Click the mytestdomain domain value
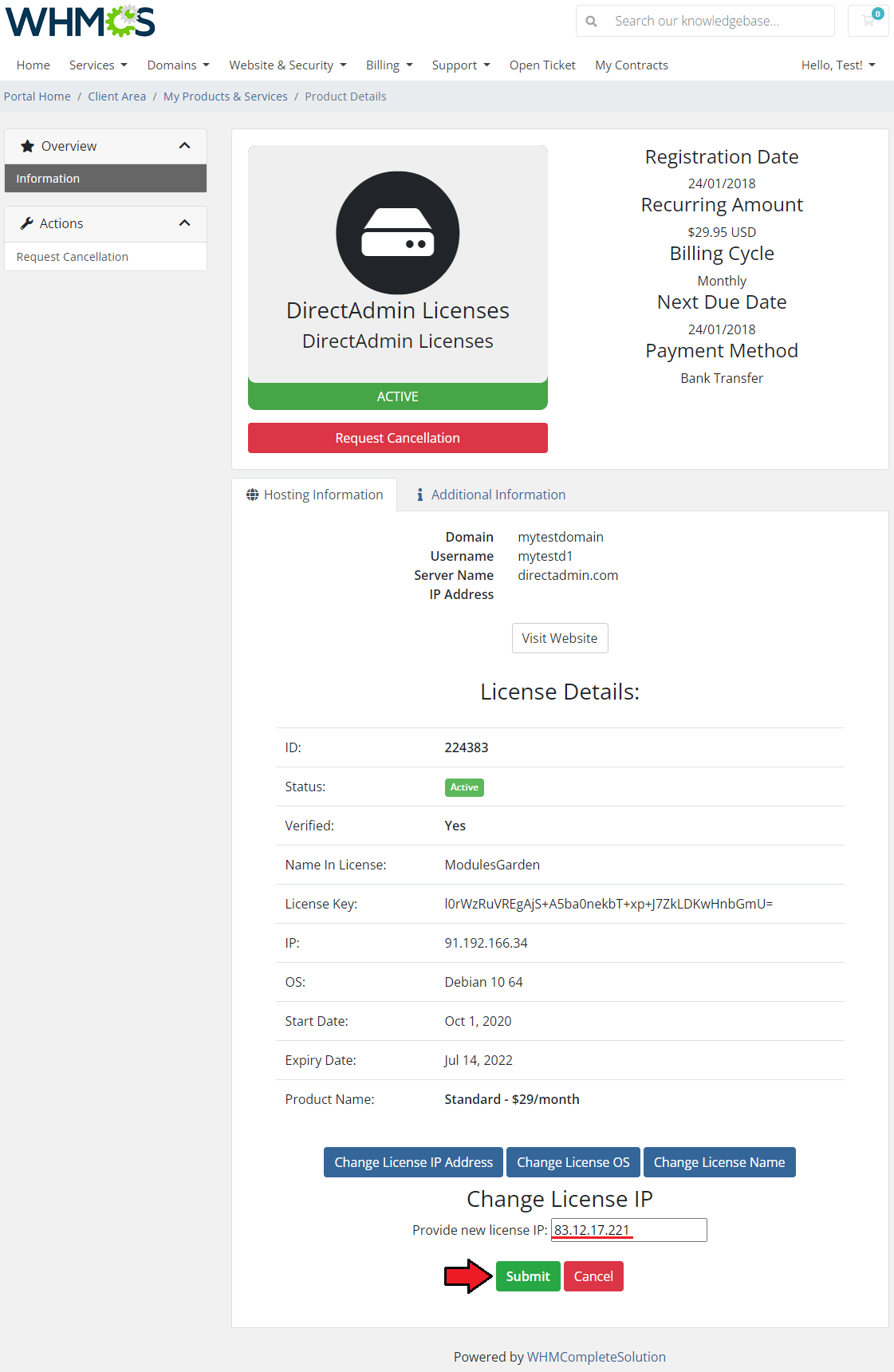 561,537
